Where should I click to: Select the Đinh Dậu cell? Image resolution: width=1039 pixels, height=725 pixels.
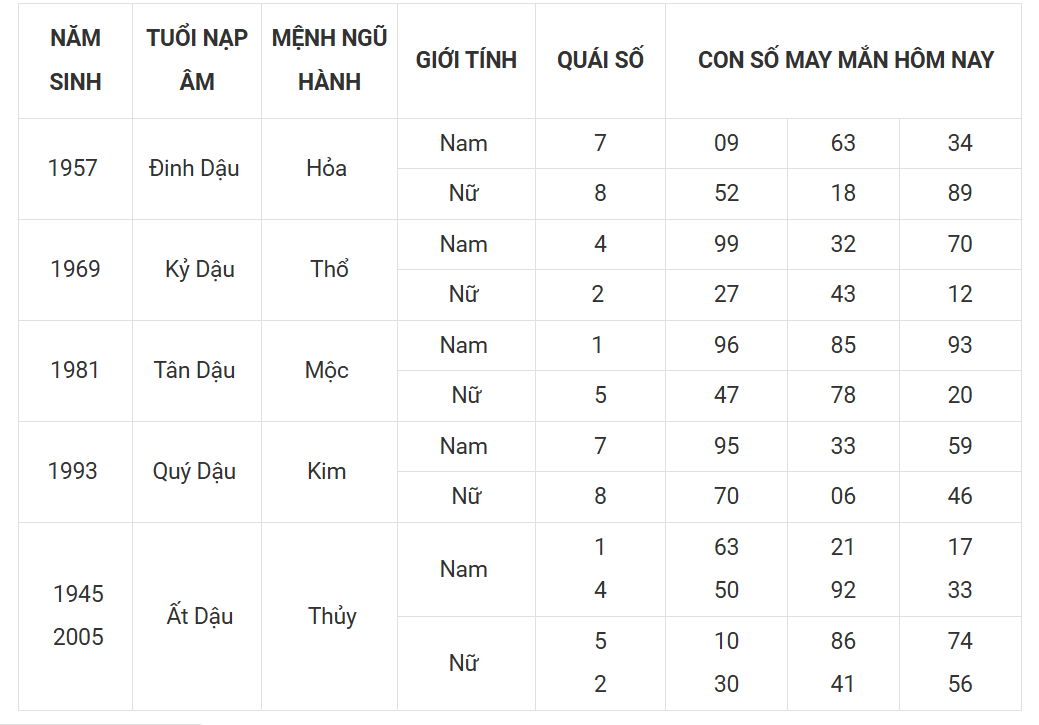197,169
